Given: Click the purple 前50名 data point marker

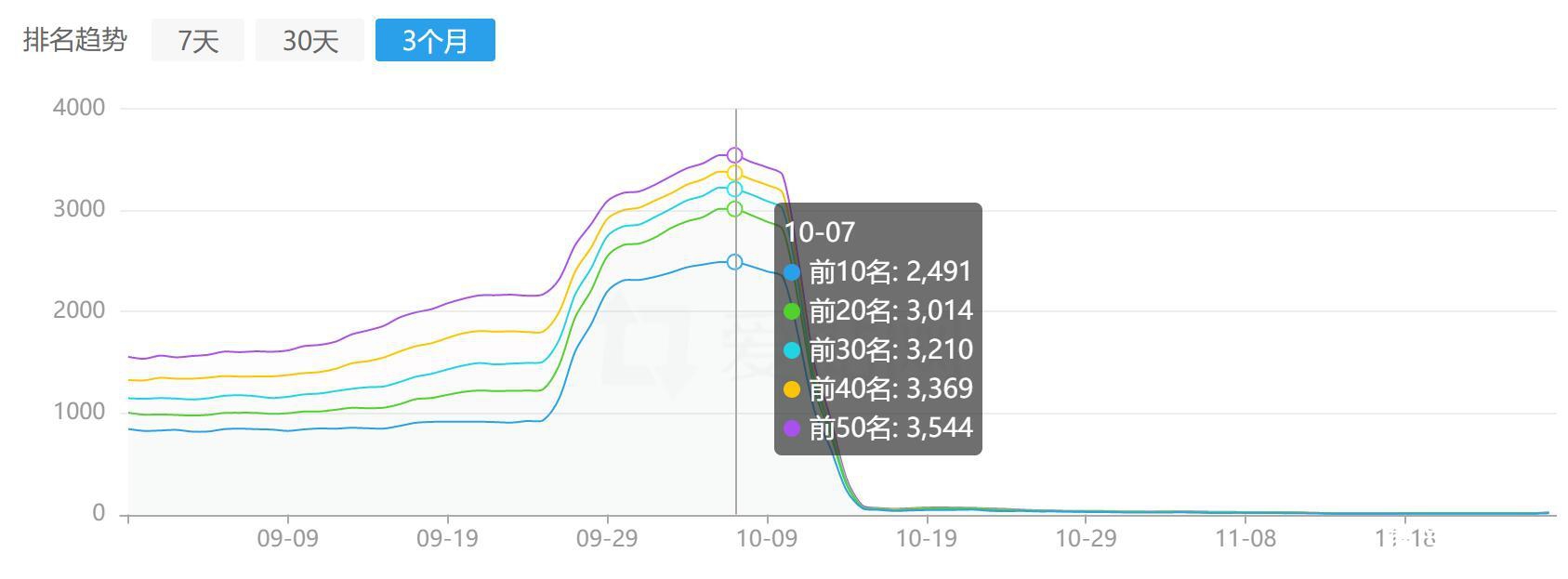Looking at the screenshot, I should point(734,155).
